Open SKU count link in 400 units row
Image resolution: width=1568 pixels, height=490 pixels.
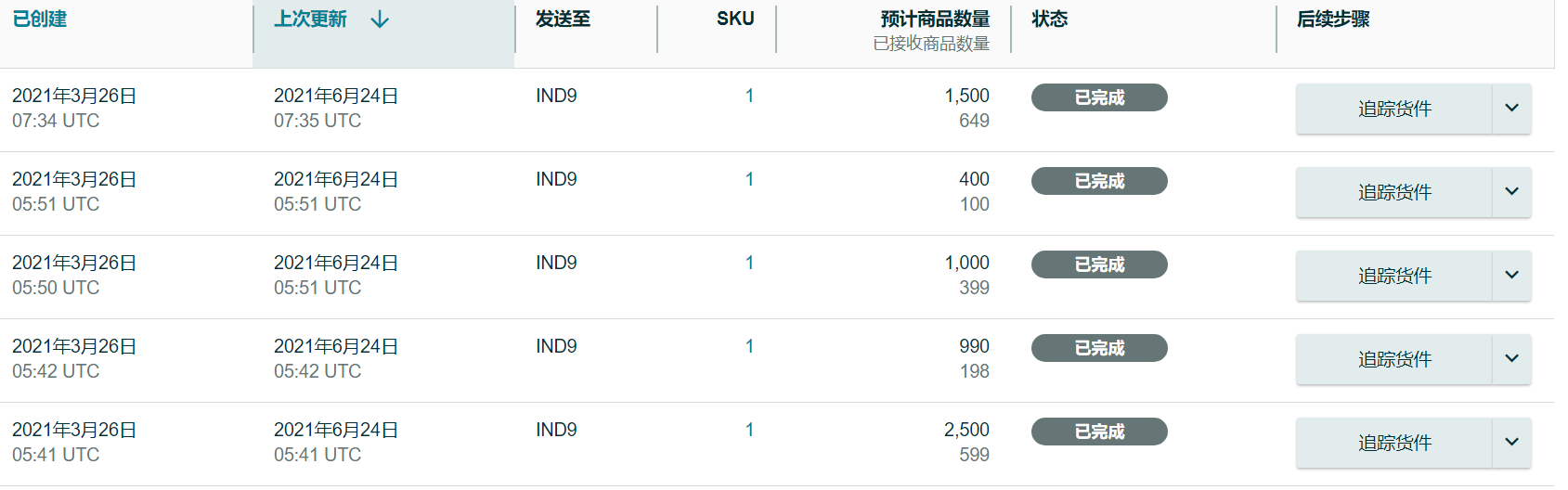(749, 179)
